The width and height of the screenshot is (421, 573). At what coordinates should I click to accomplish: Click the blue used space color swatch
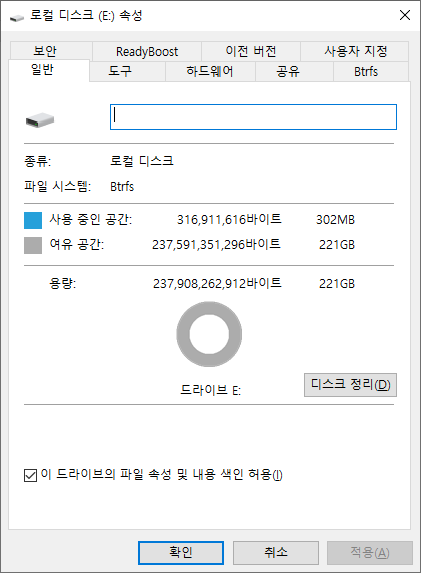(x=33, y=220)
